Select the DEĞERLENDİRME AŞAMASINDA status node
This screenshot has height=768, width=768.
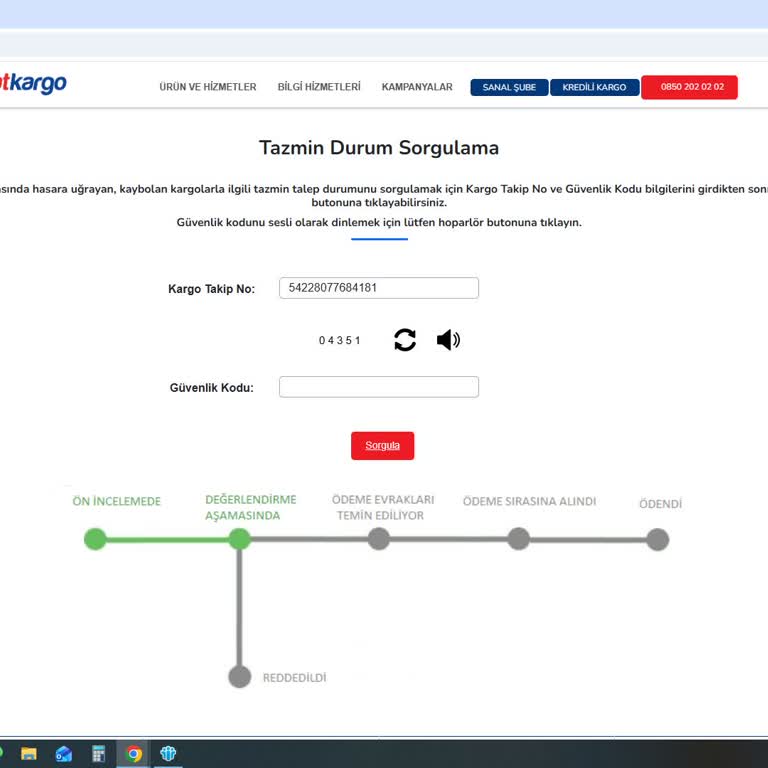coord(239,539)
